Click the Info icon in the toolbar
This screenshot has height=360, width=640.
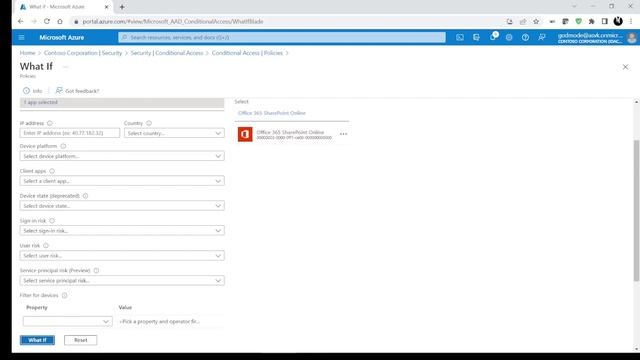click(27, 91)
